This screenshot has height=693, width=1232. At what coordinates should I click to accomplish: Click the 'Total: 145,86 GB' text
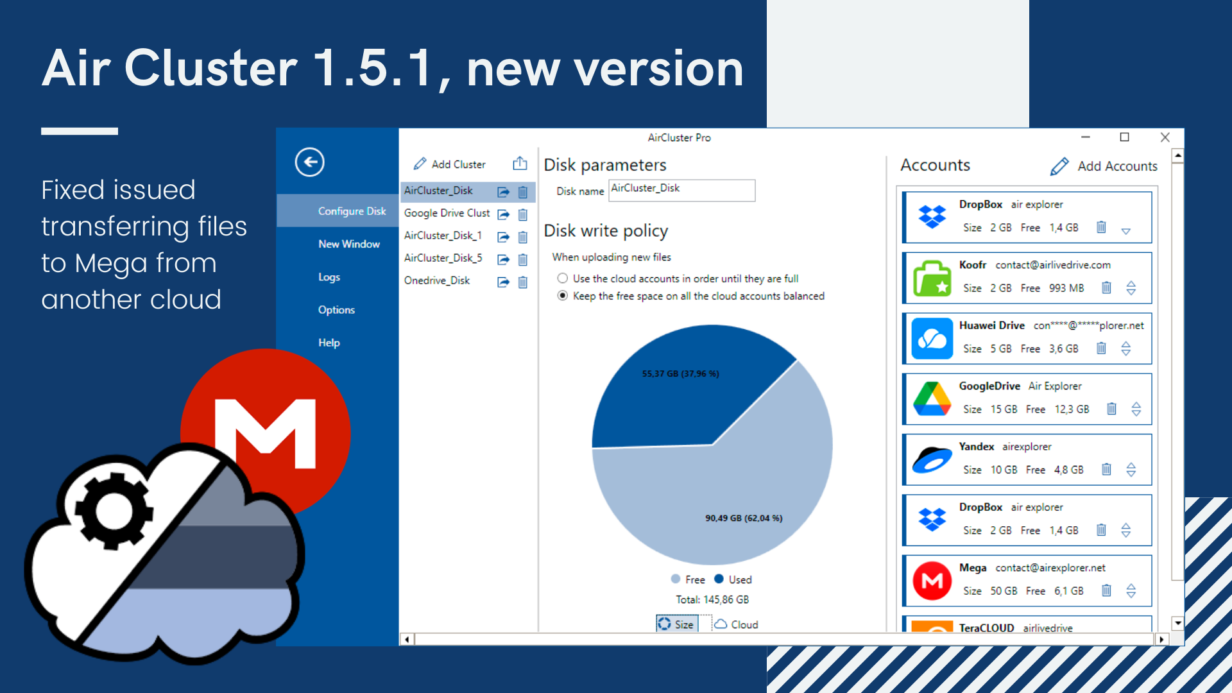(712, 600)
